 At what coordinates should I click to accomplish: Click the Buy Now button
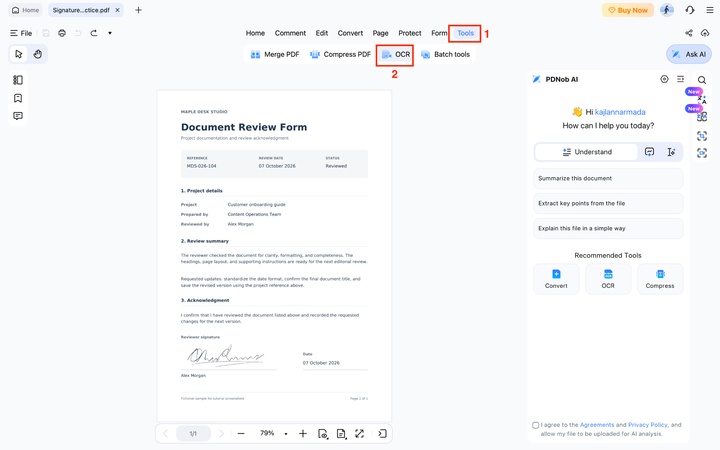click(628, 10)
